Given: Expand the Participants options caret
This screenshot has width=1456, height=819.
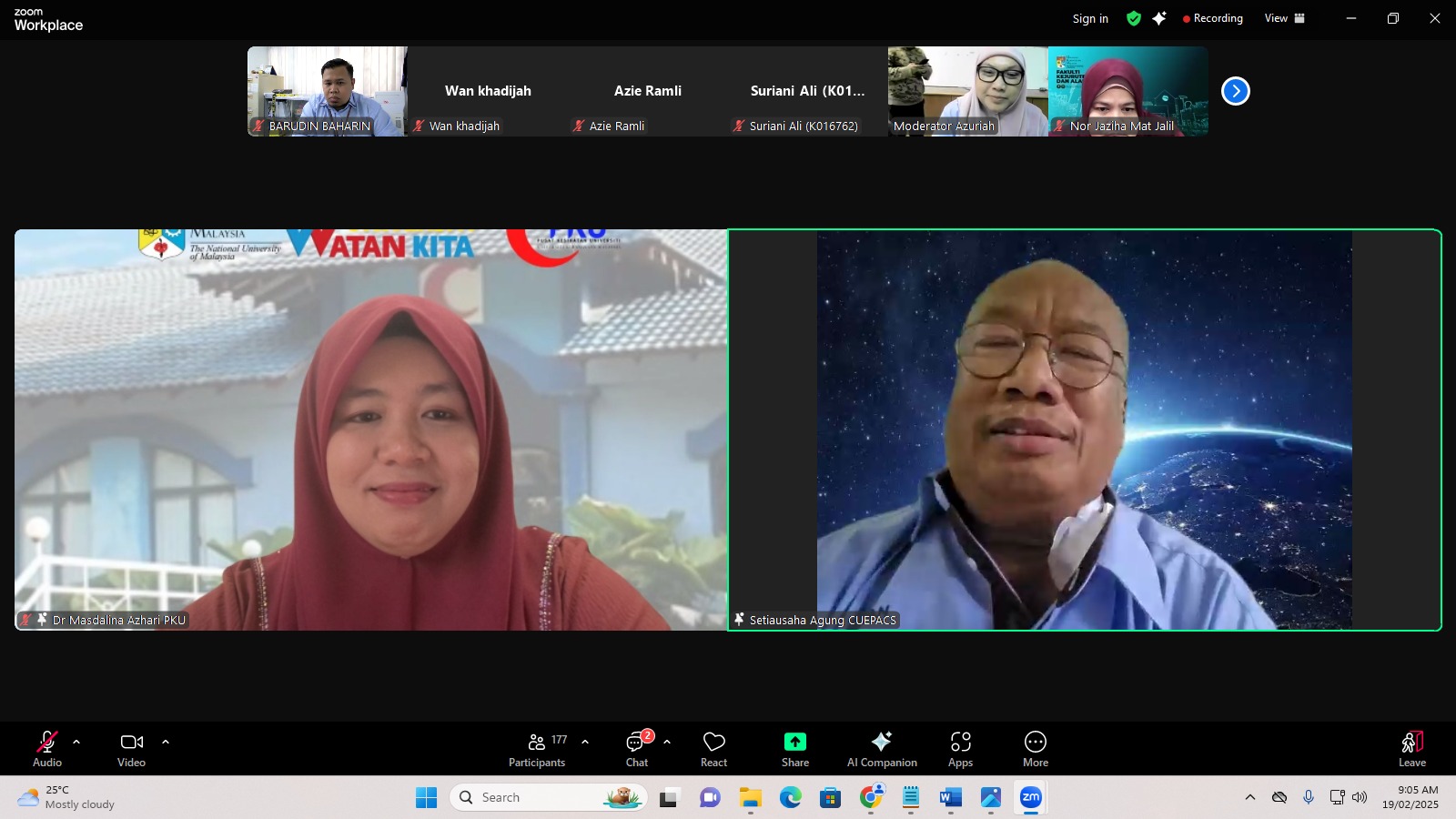Looking at the screenshot, I should pyautogui.click(x=585, y=742).
